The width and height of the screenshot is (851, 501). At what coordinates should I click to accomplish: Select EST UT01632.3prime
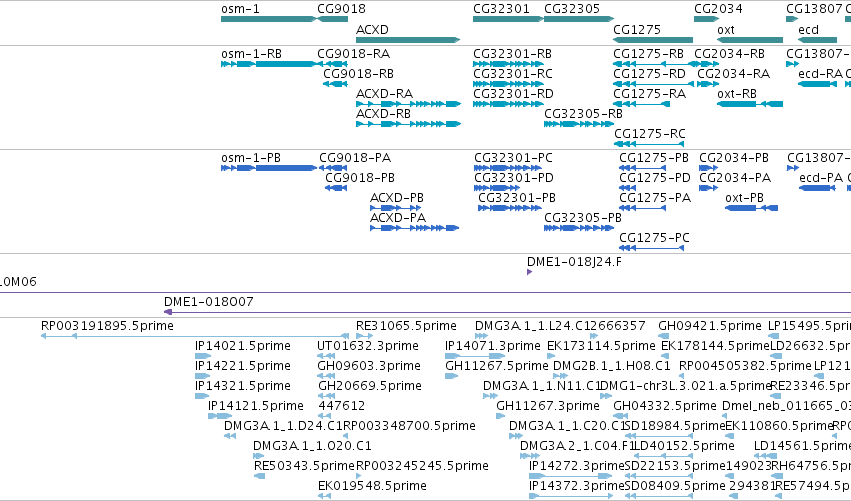point(326,357)
